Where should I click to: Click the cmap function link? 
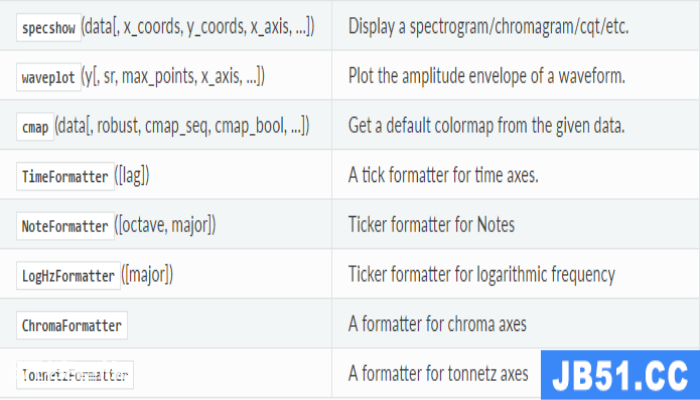click(35, 127)
